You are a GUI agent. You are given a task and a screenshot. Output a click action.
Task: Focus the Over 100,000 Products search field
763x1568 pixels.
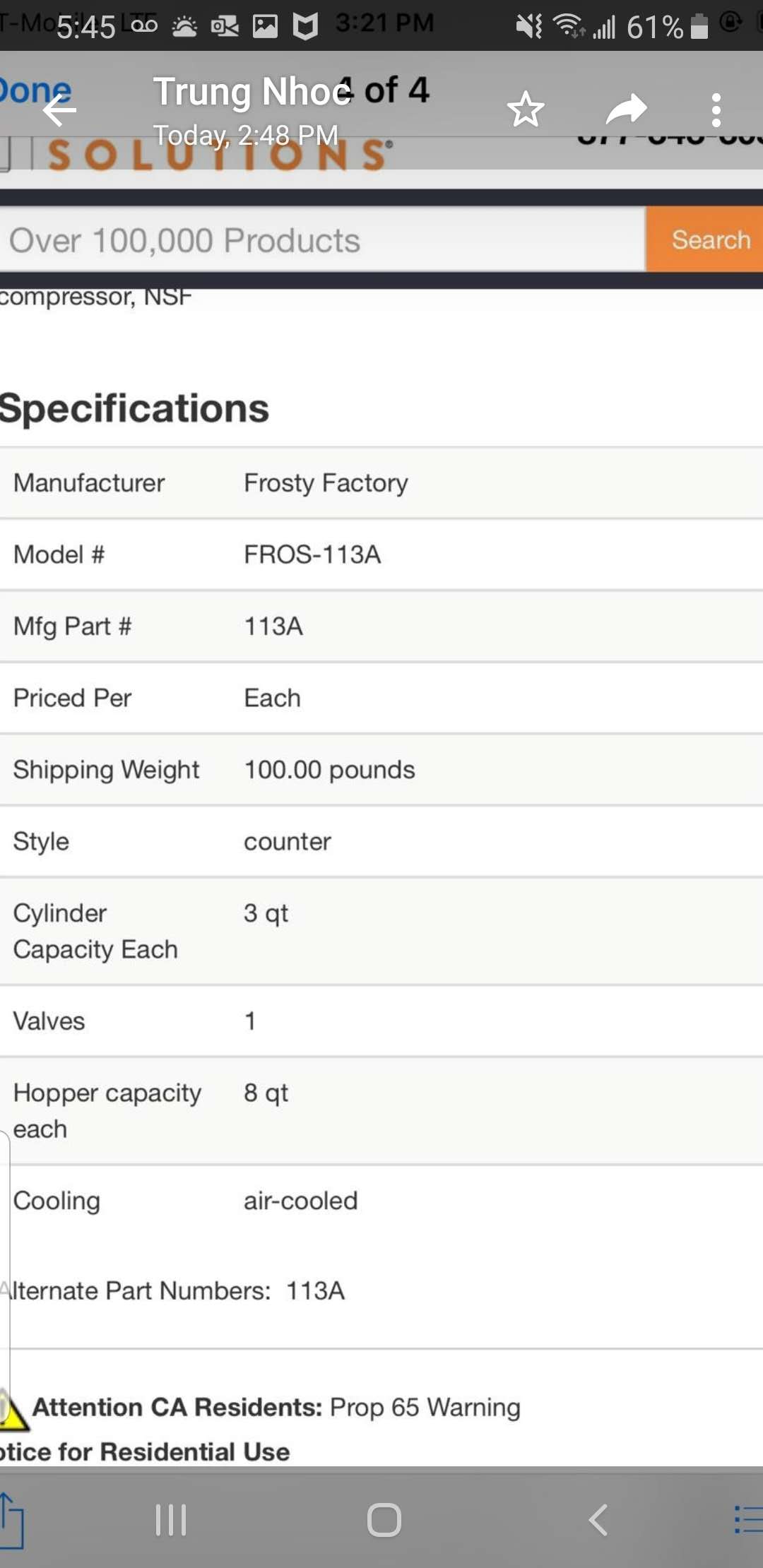[x=321, y=240]
